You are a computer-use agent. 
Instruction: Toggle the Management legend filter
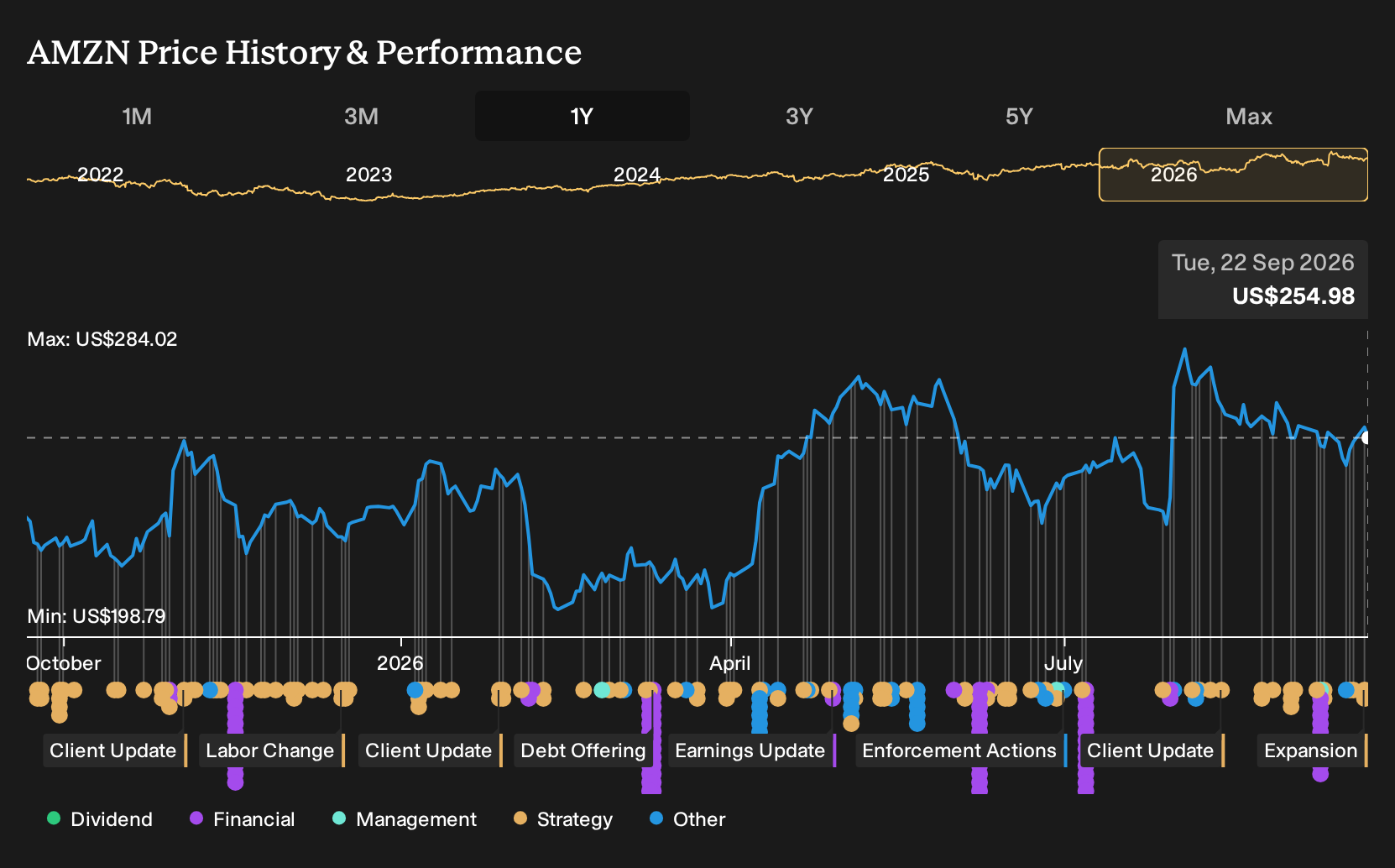[x=405, y=819]
